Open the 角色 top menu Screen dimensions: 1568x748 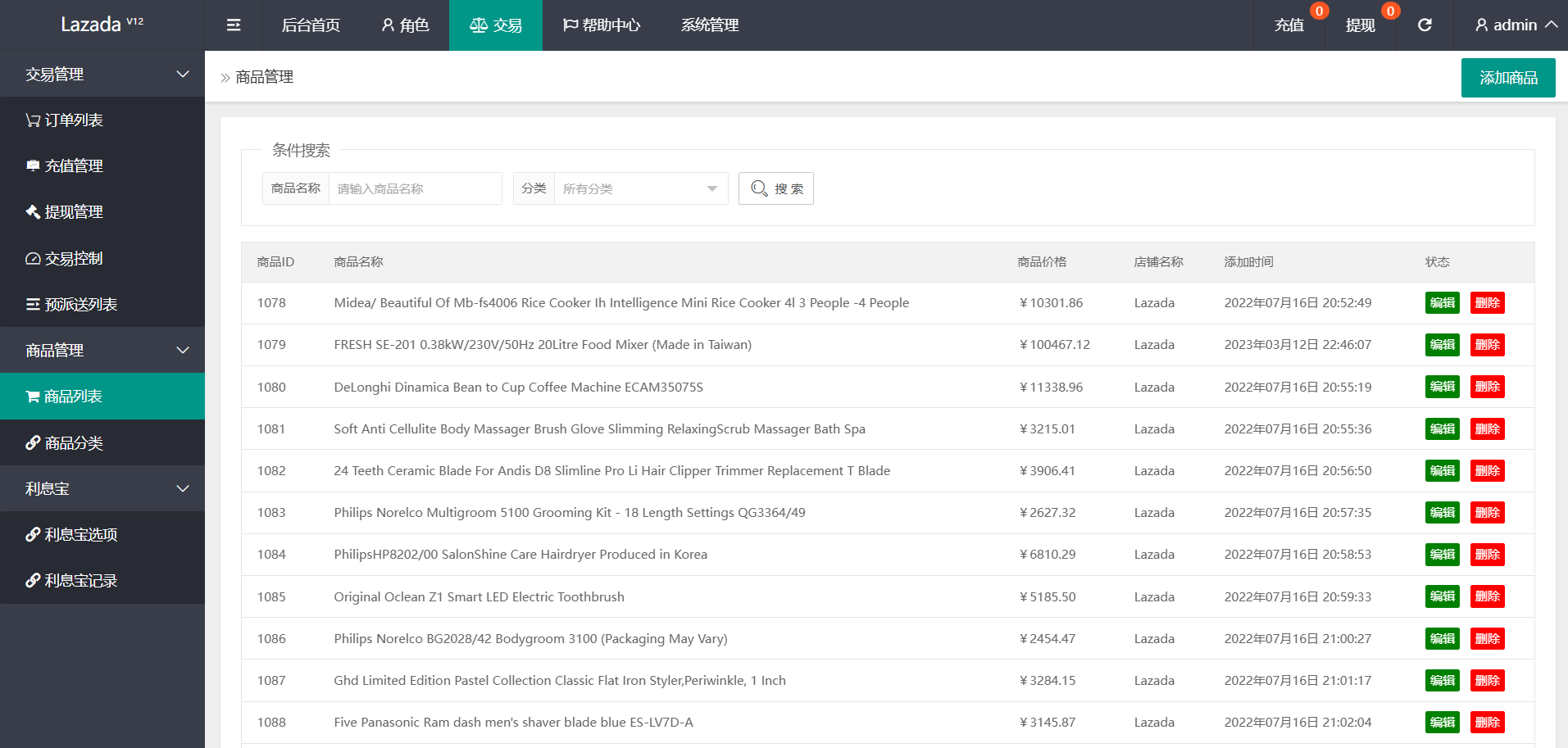point(405,25)
